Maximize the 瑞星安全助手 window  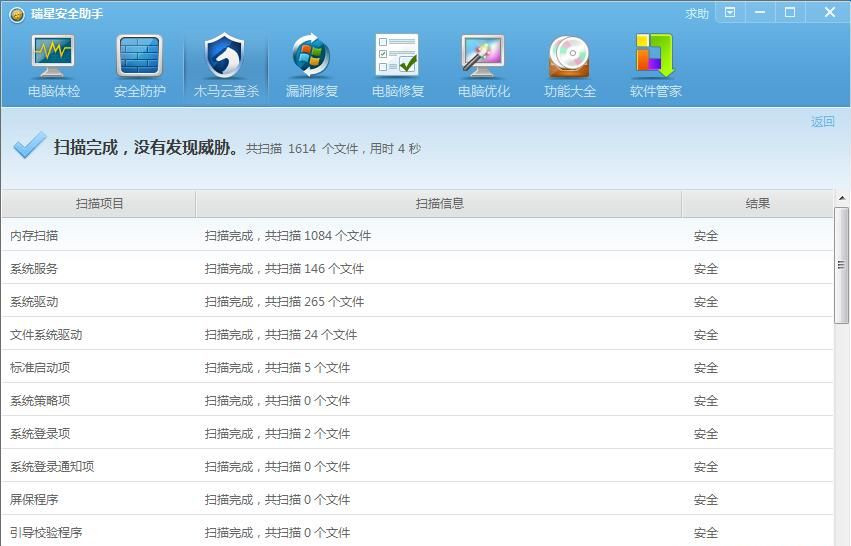point(790,12)
